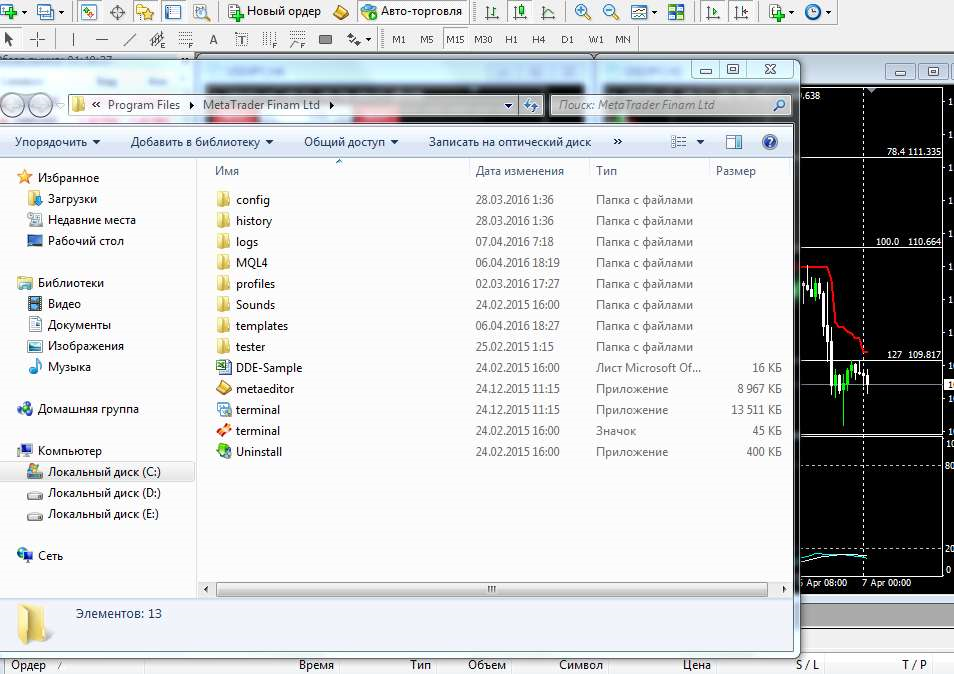
Task: Launch MetaEditor via yellow book icon
Action: click(x=341, y=11)
